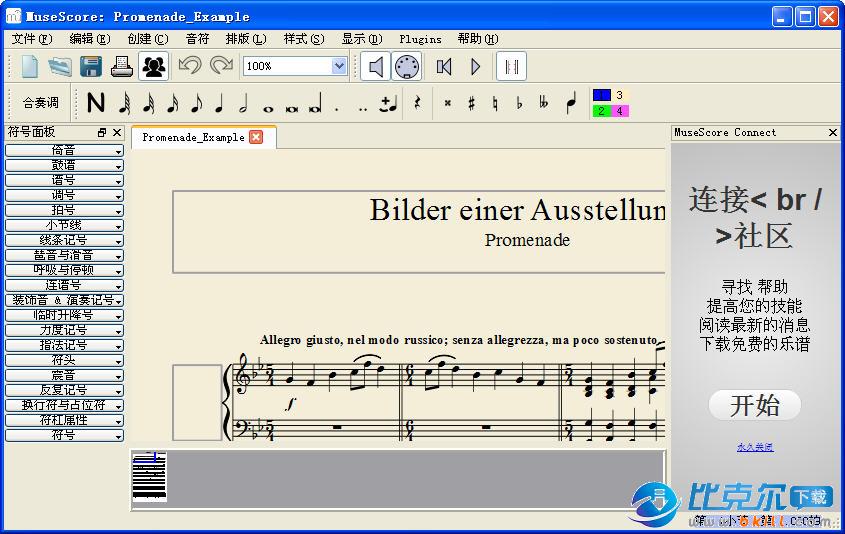Viewport: 845px width, 534px height.
Task: Expand the 力度记号 (dynamics) palette
Action: tap(64, 330)
